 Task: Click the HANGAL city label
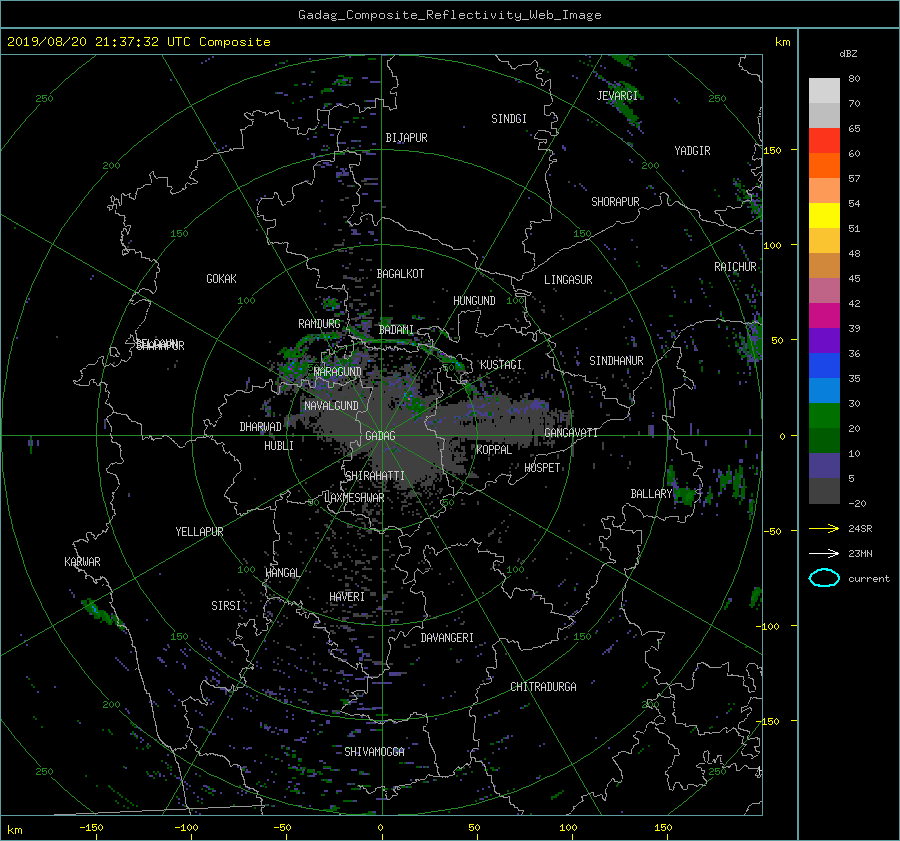coord(282,573)
